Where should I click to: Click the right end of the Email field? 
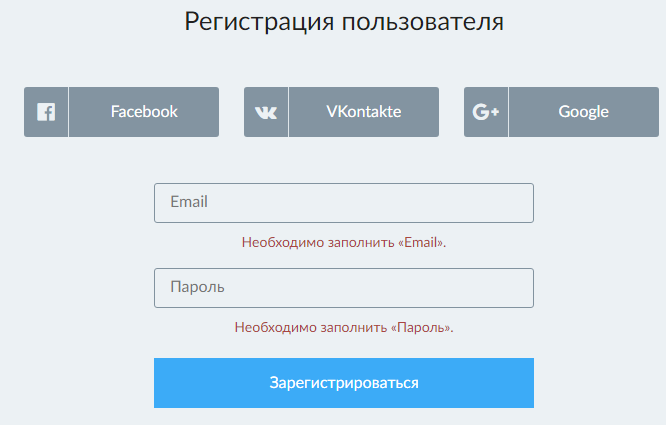[x=520, y=203]
